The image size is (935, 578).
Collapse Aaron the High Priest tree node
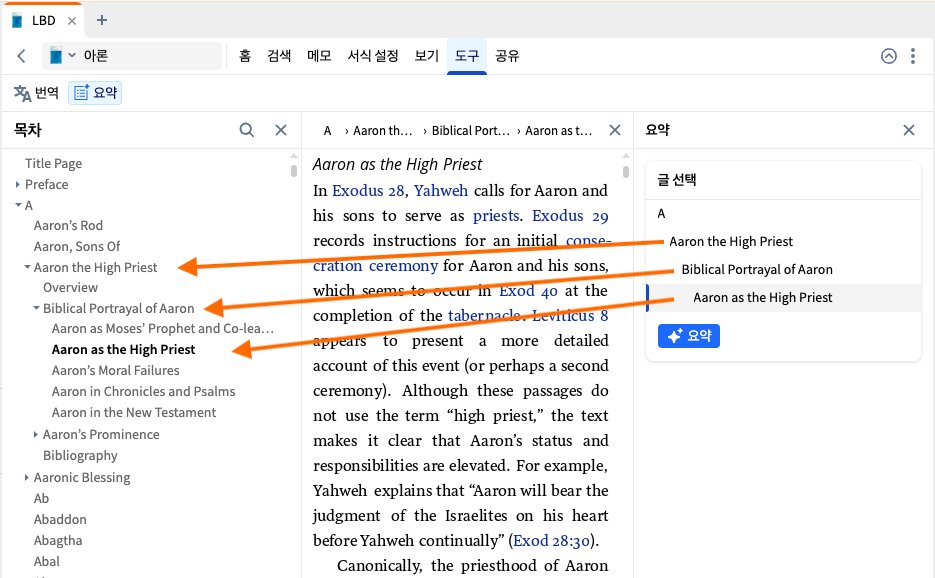tap(27, 267)
